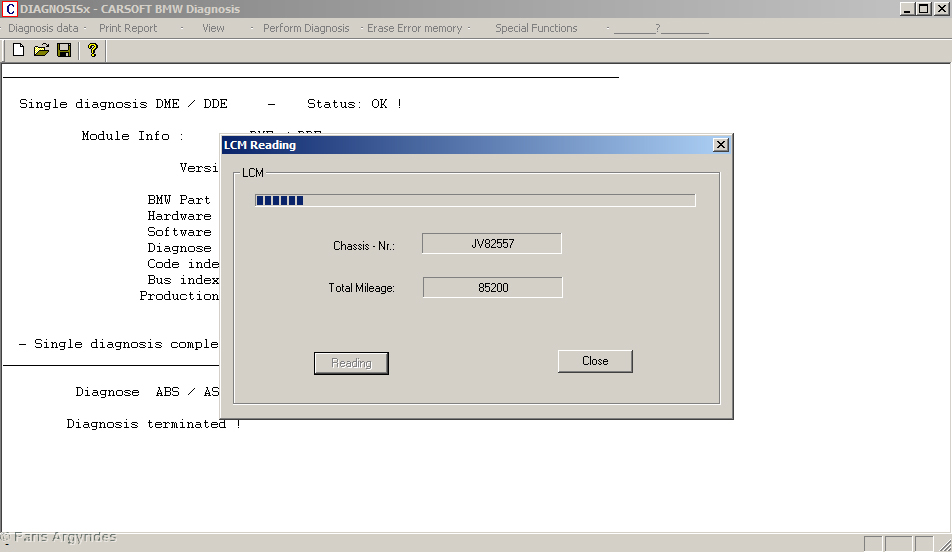Open the Special Functions menu
This screenshot has height=552, width=952.
(536, 29)
